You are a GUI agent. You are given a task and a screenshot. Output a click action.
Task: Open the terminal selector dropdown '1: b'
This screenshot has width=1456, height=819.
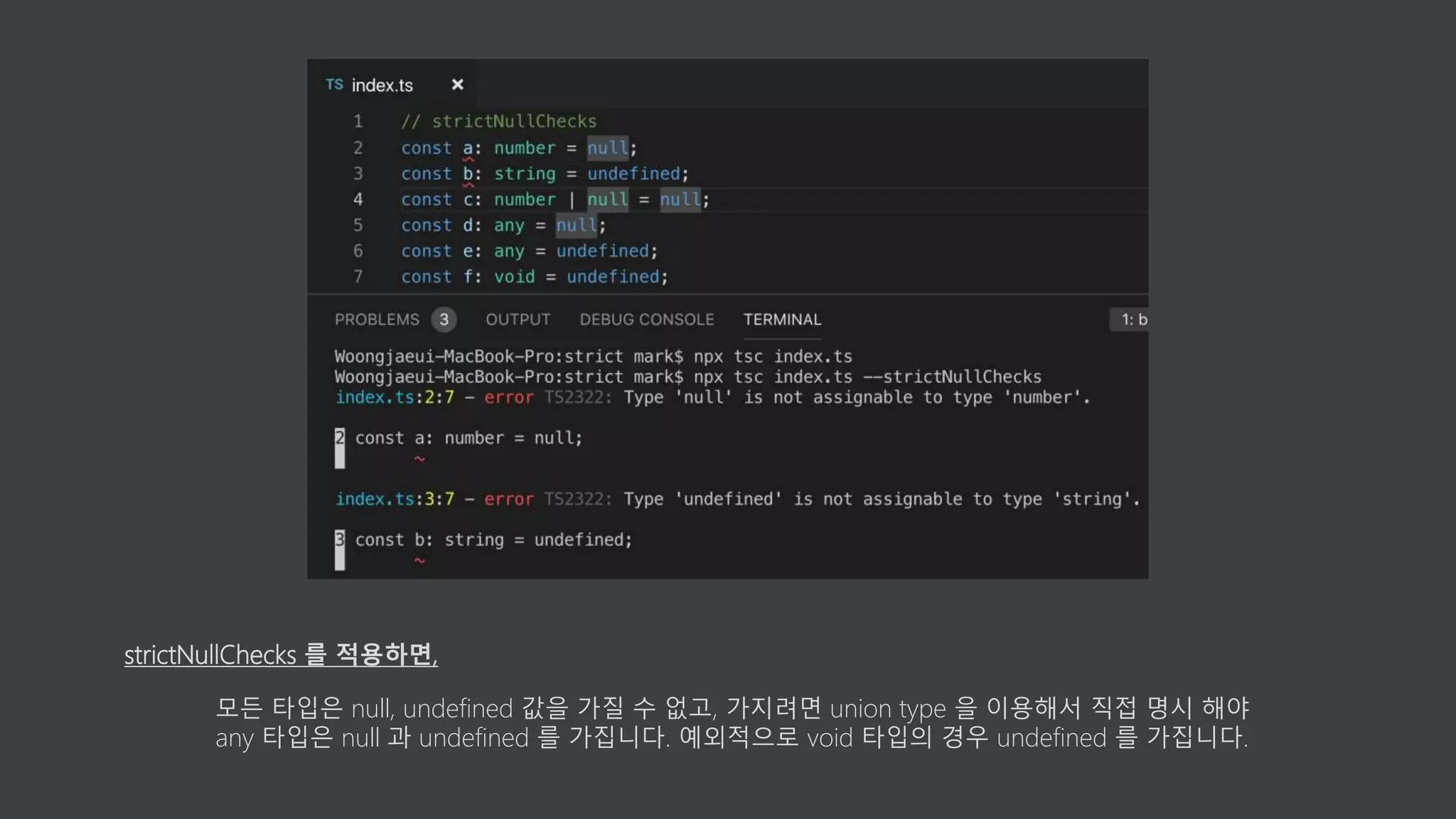tap(1129, 319)
